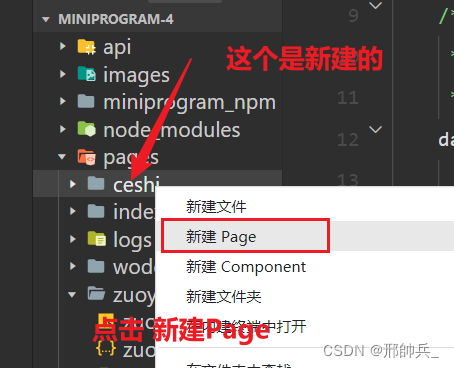Collapse the zuoy folder arrow
This screenshot has width=454, height=368.
[x=72, y=294]
